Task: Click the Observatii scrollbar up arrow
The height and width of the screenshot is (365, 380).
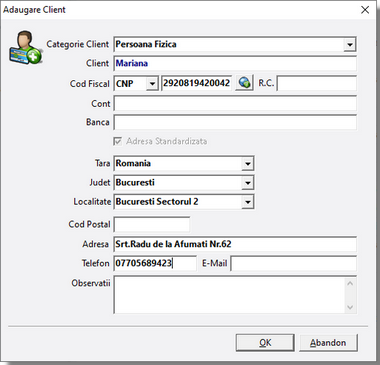Action: tap(350, 283)
